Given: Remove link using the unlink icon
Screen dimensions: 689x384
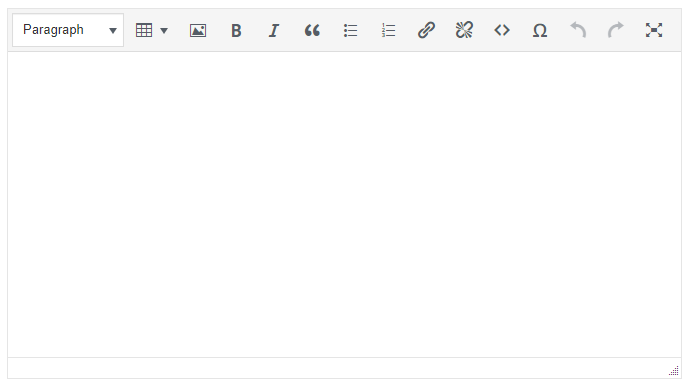Looking at the screenshot, I should pos(464,30).
